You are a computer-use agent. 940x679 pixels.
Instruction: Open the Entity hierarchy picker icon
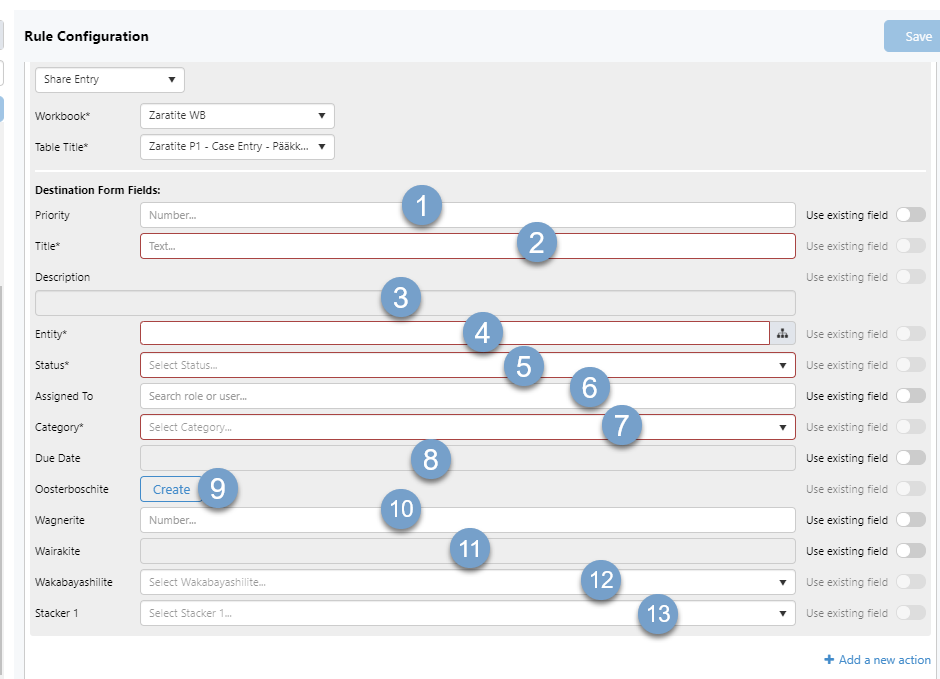point(782,334)
